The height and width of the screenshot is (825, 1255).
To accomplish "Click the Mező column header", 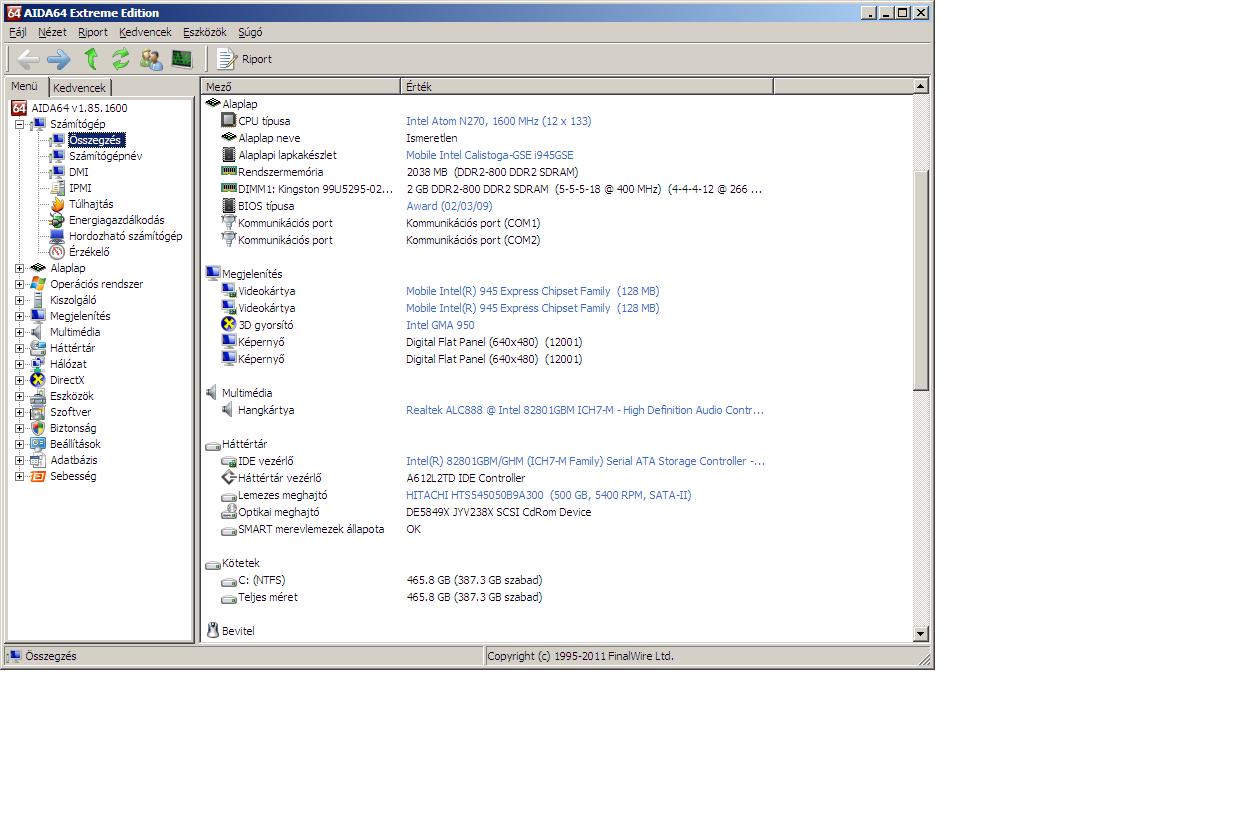I will click(x=301, y=87).
